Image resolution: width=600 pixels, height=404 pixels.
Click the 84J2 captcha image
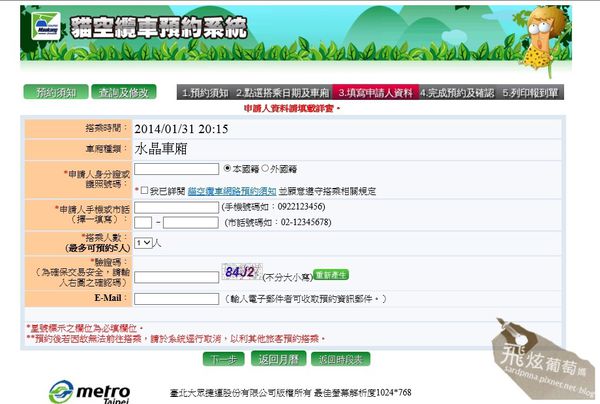[x=241, y=272]
